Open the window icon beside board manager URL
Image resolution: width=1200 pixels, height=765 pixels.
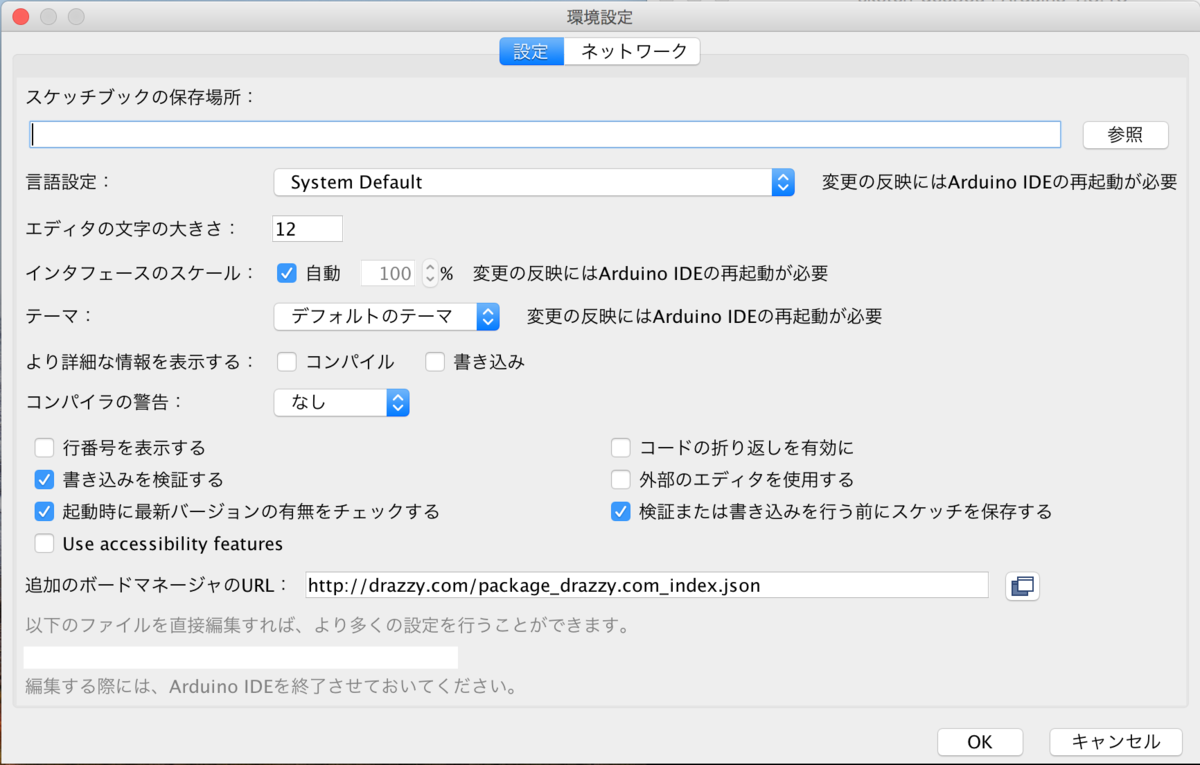[x=1022, y=585]
